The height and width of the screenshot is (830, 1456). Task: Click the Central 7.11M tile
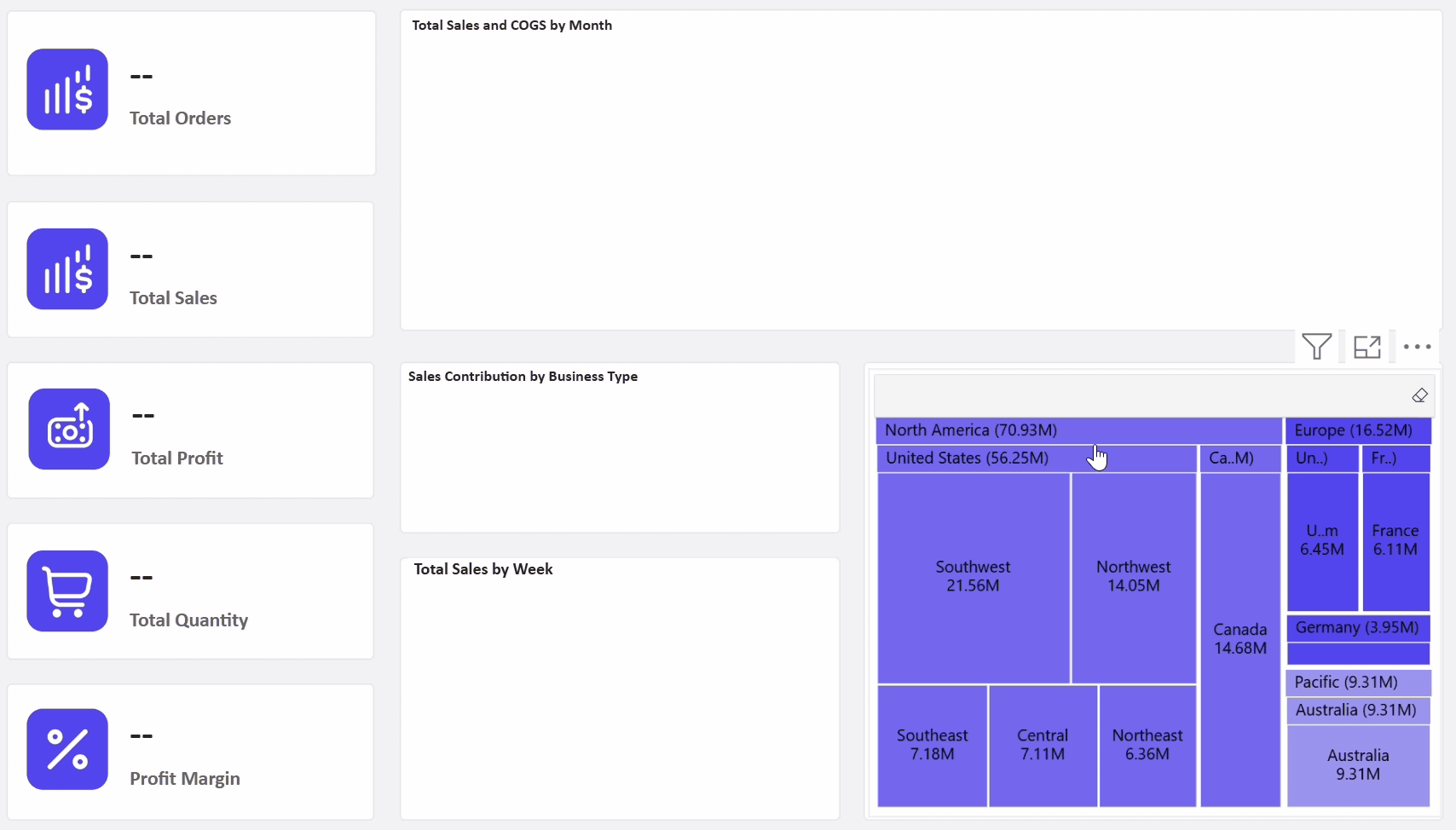coord(1042,745)
